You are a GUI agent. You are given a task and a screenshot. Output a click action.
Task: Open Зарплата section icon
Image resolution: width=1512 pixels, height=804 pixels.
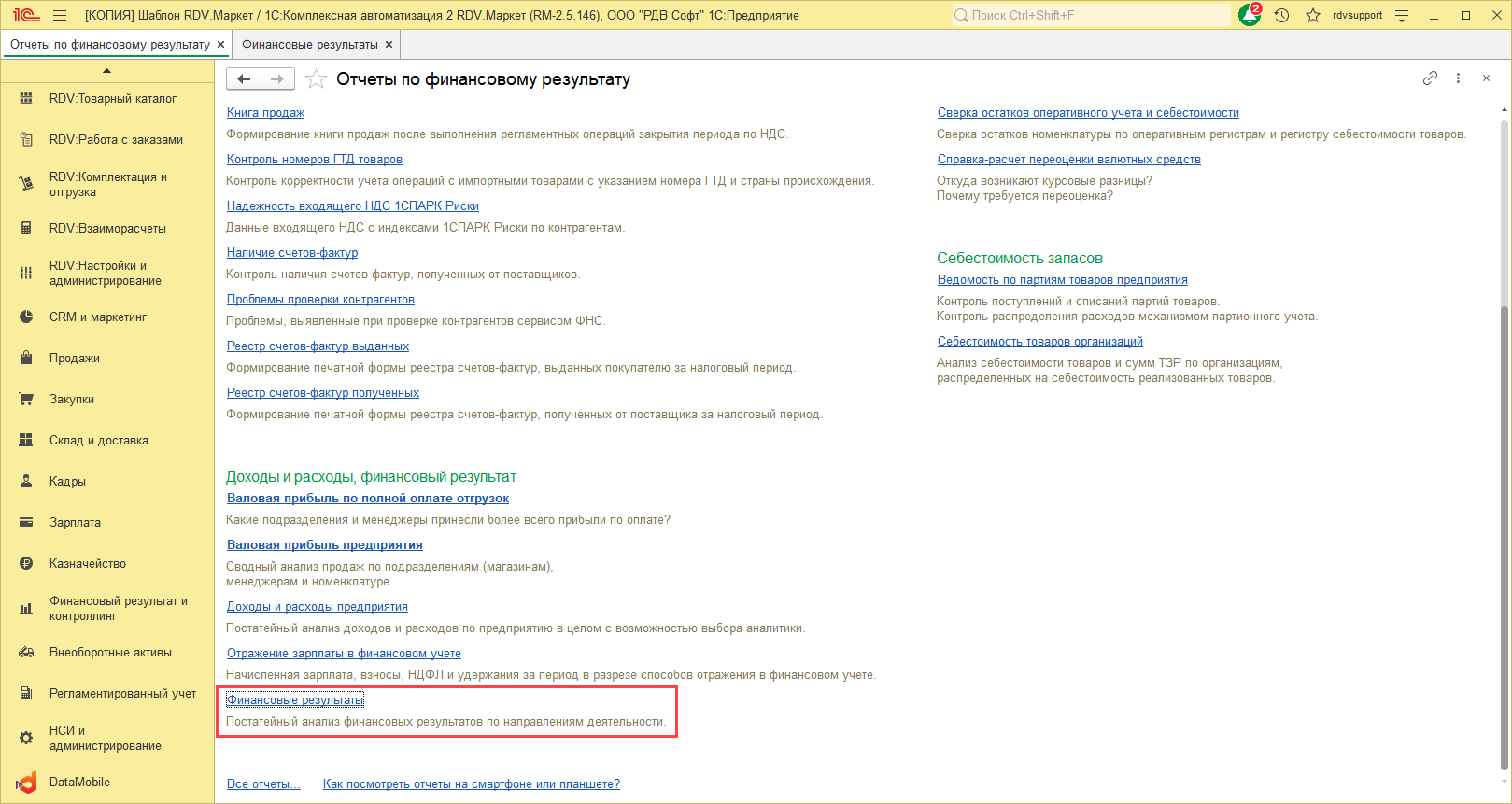pos(26,523)
